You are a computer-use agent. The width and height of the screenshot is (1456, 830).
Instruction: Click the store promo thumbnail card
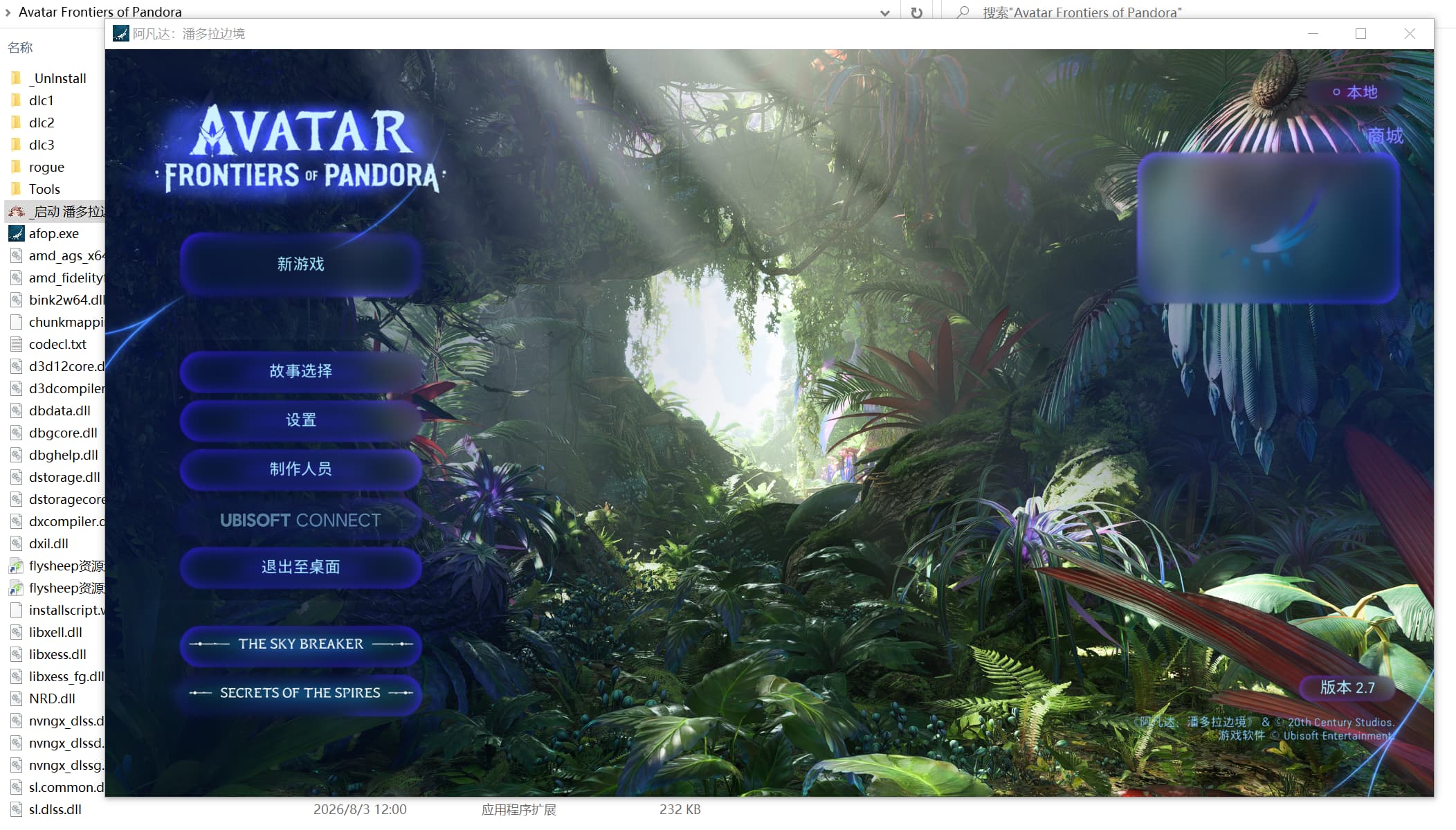coord(1269,228)
